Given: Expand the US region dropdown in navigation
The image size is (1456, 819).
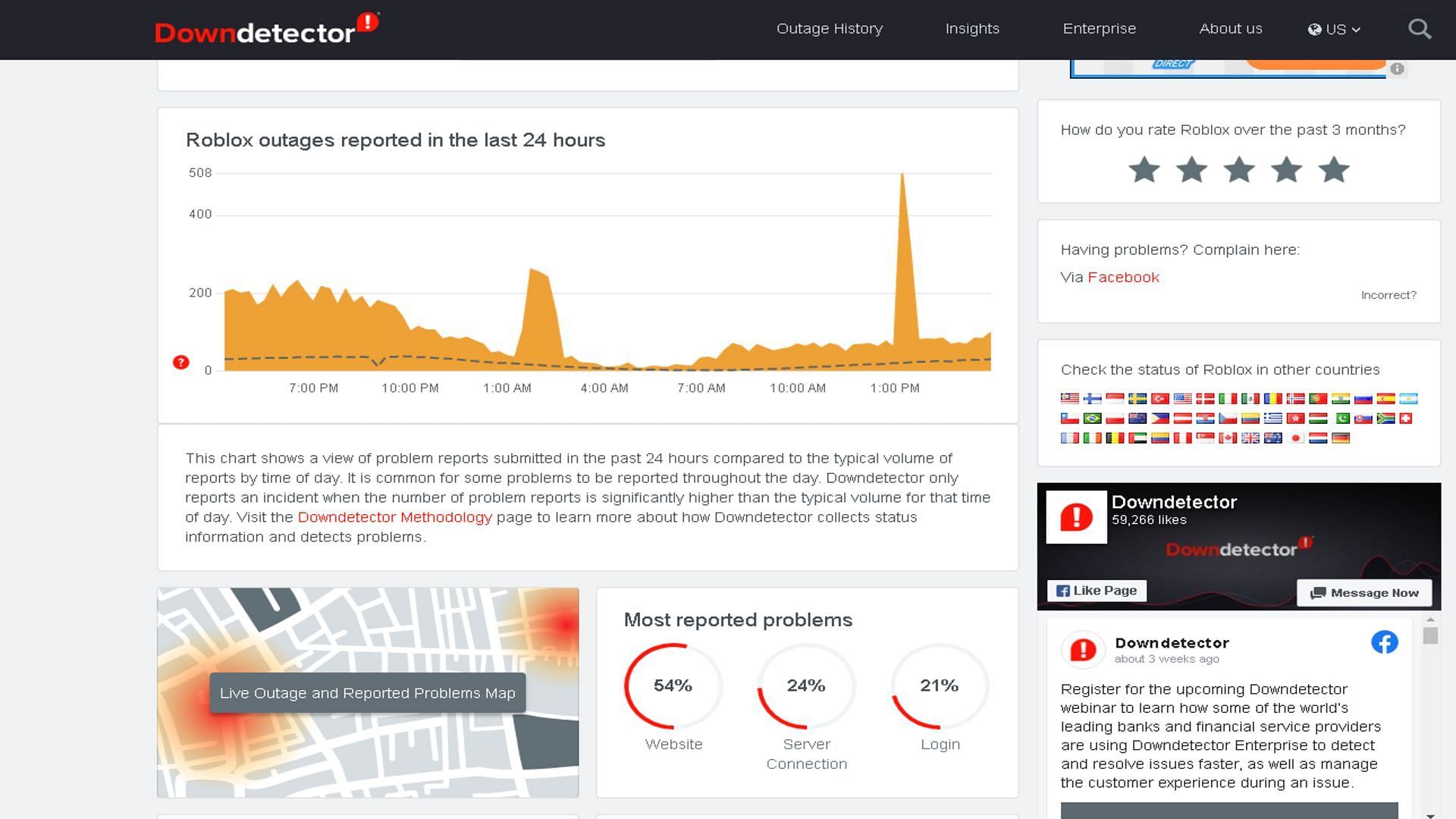Looking at the screenshot, I should (x=1333, y=29).
